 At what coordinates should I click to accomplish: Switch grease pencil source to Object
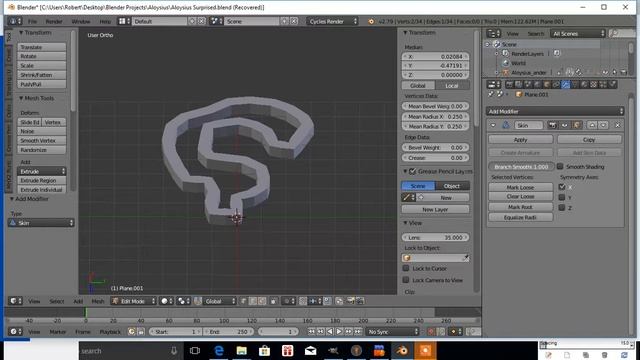[452, 186]
